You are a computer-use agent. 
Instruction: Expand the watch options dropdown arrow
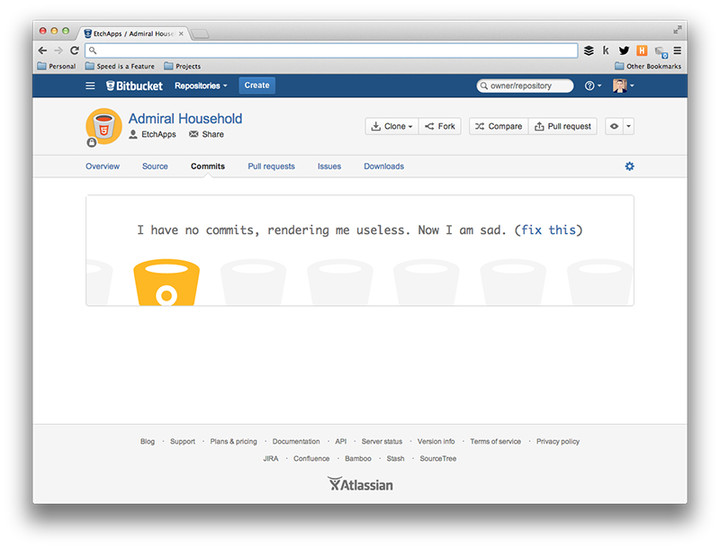coord(629,126)
